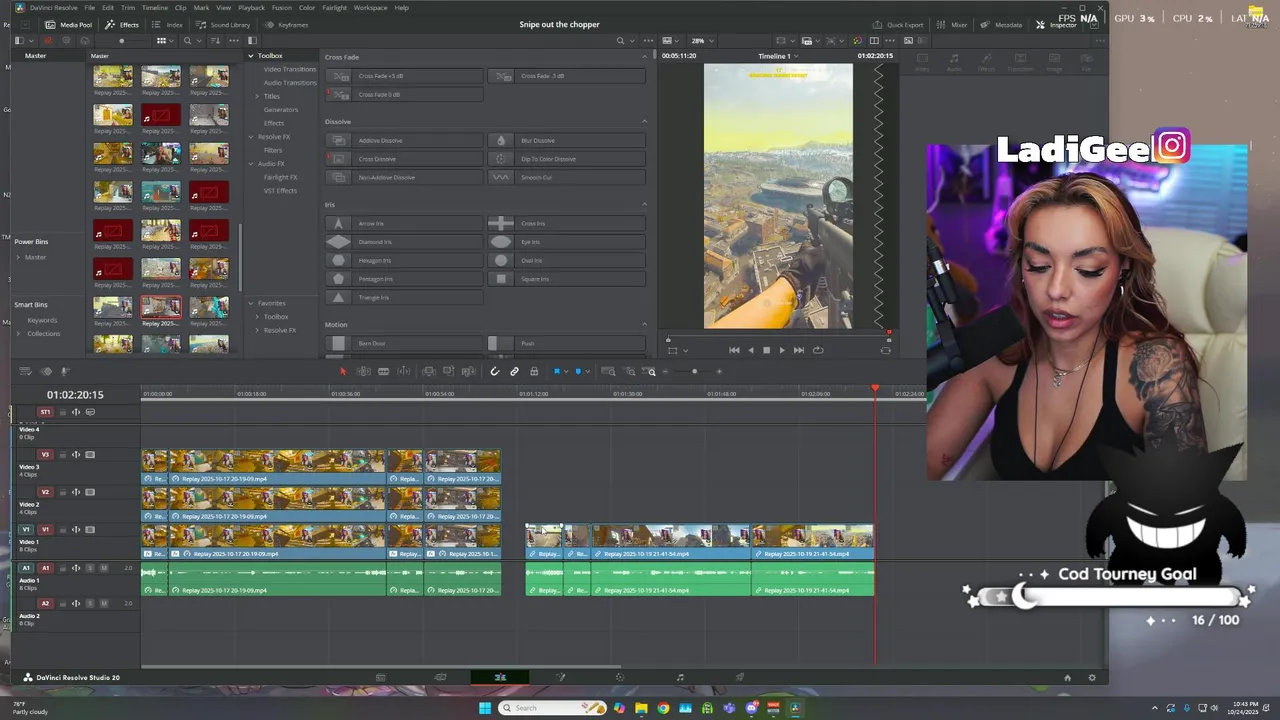Click the timeline zoom slider handle
This screenshot has height=720, width=1280.
694,371
